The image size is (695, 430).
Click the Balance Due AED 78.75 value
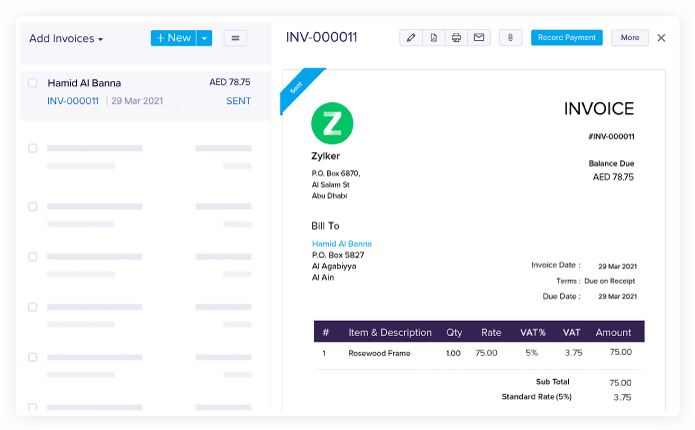613,177
